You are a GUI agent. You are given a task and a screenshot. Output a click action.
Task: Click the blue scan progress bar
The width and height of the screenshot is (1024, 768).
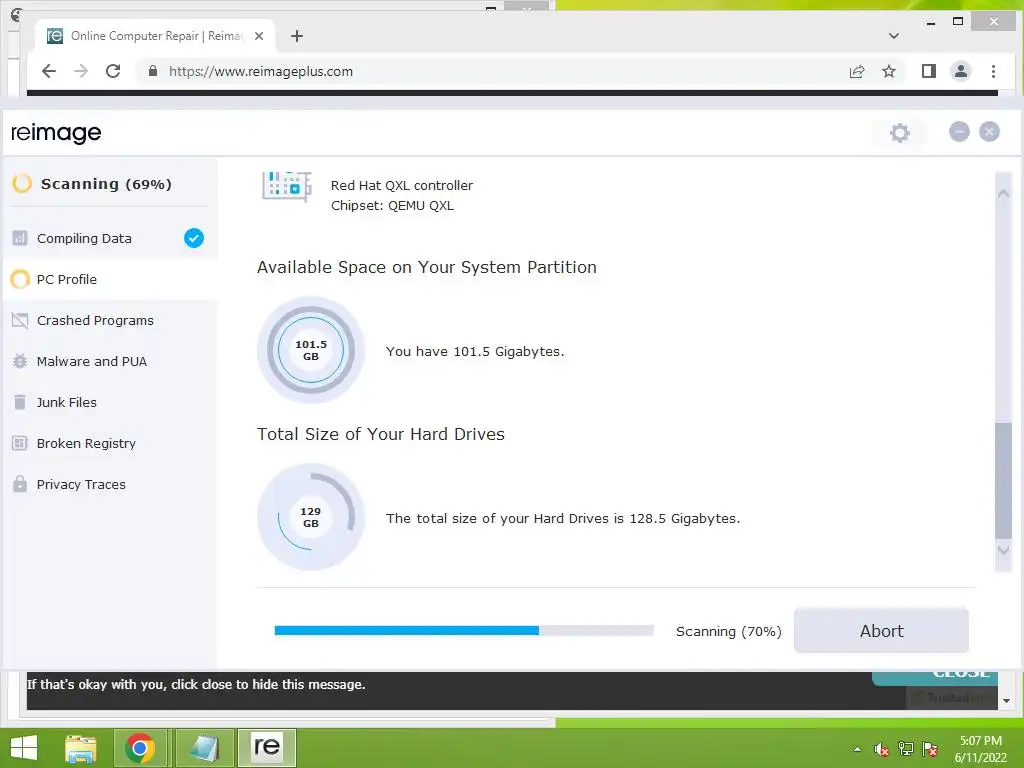coord(464,630)
